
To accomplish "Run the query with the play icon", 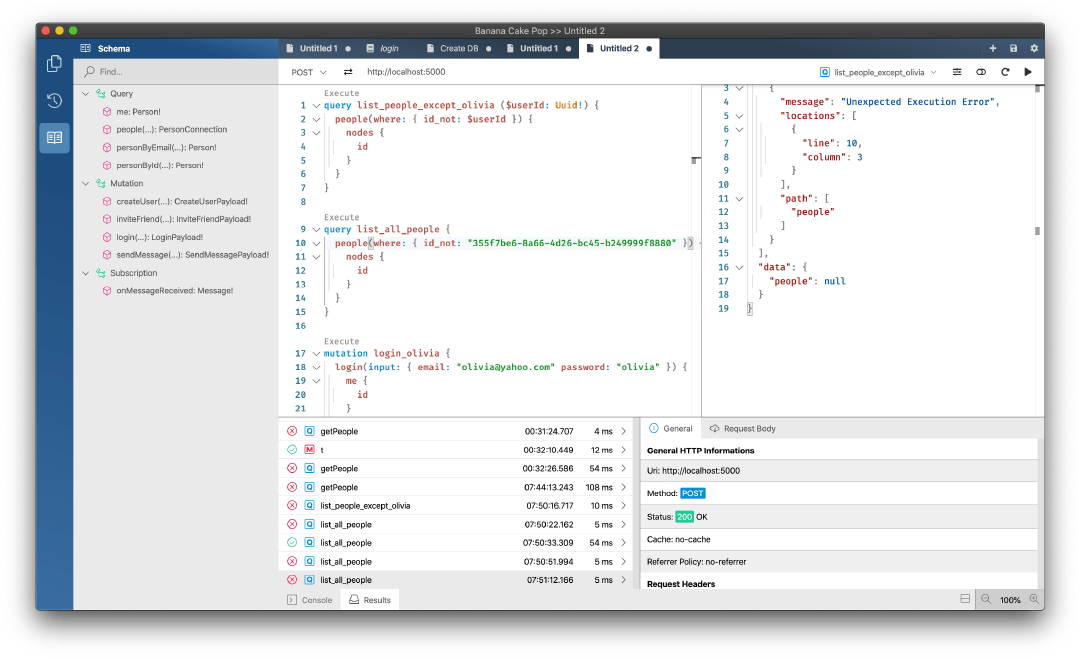I will tap(1027, 72).
